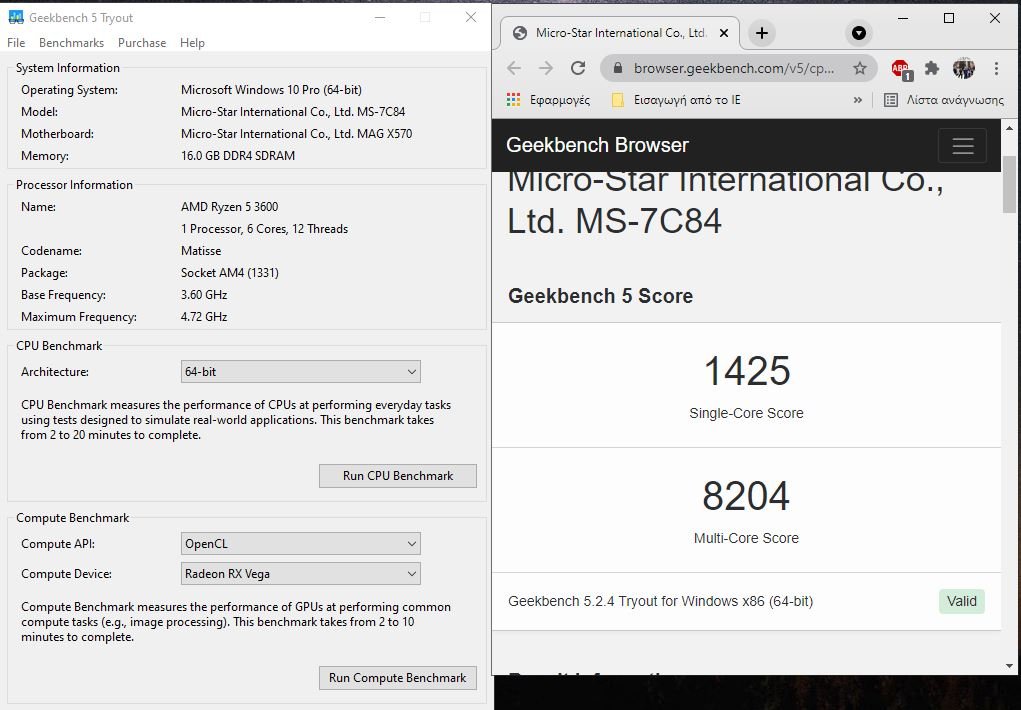Click the Geekbench 5 app icon in title bar
Image resolution: width=1021 pixels, height=710 pixels.
[16, 18]
